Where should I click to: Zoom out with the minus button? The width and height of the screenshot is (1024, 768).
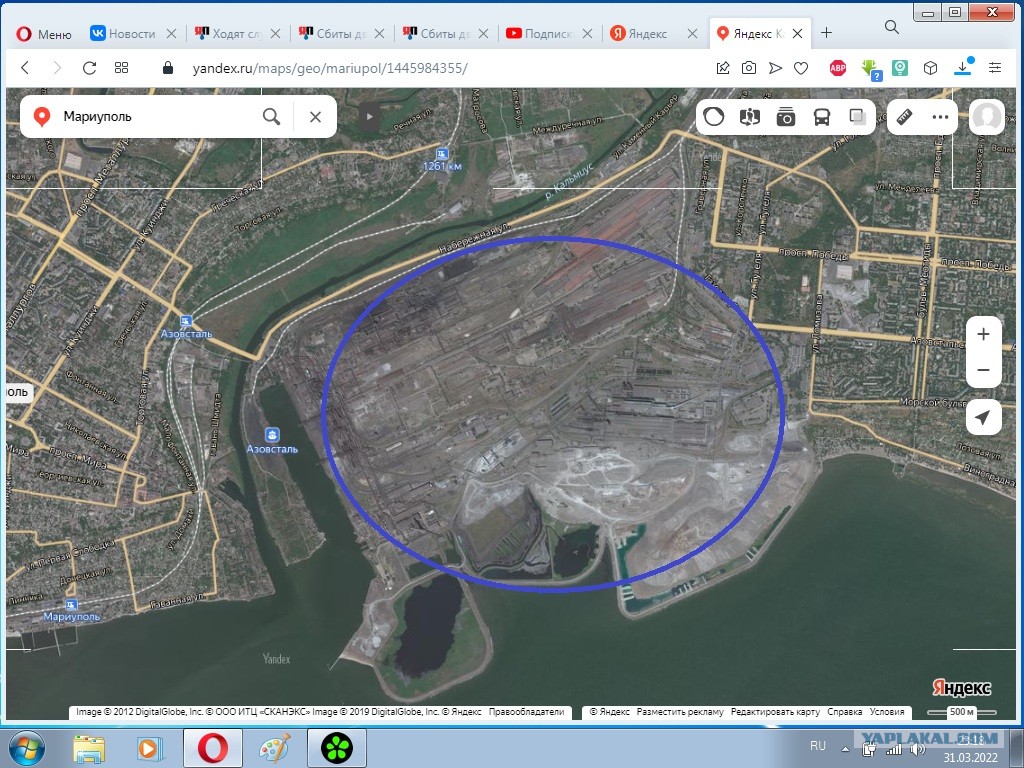point(984,370)
